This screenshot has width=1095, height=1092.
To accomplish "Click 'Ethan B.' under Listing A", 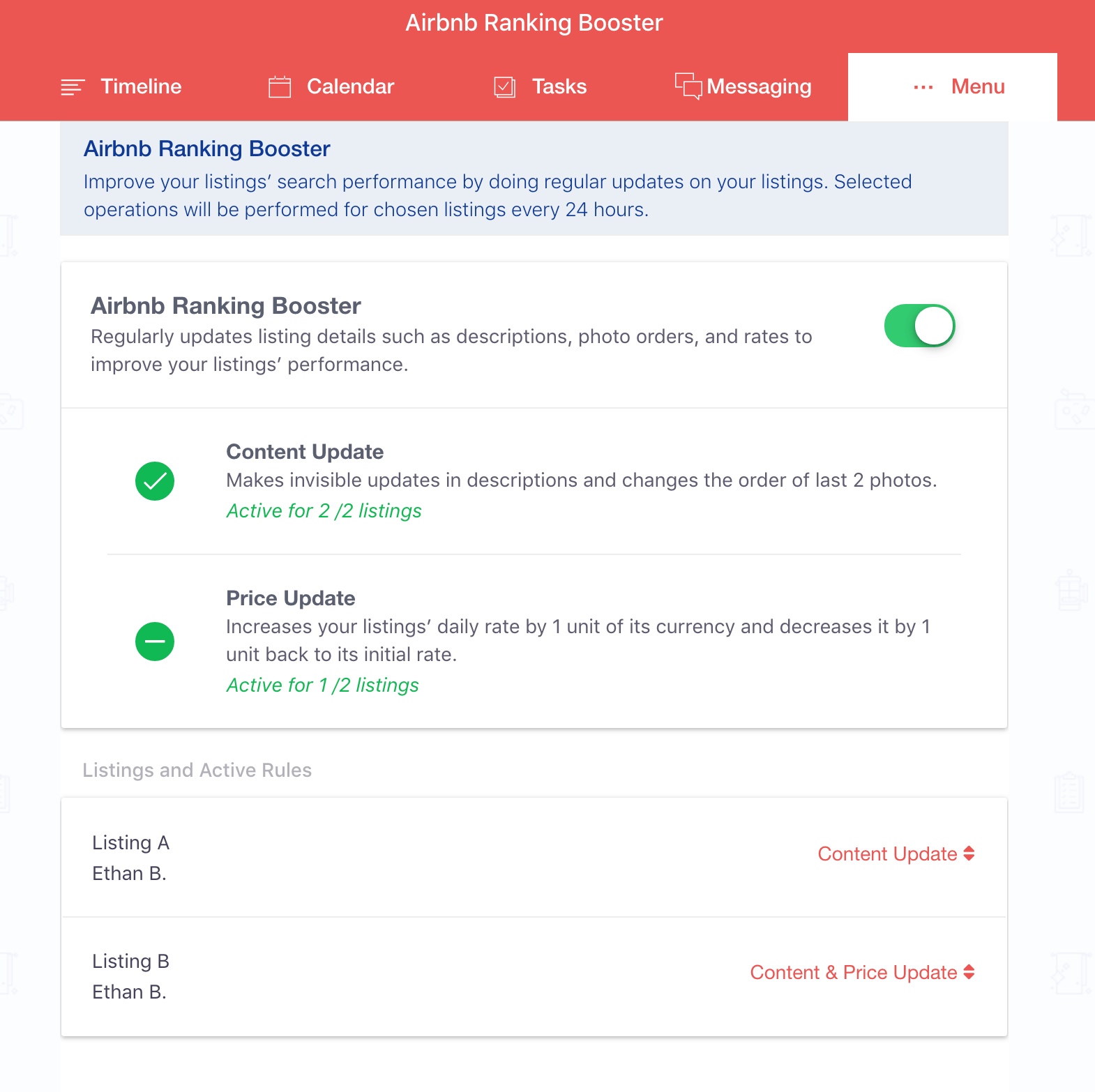I will [x=129, y=874].
